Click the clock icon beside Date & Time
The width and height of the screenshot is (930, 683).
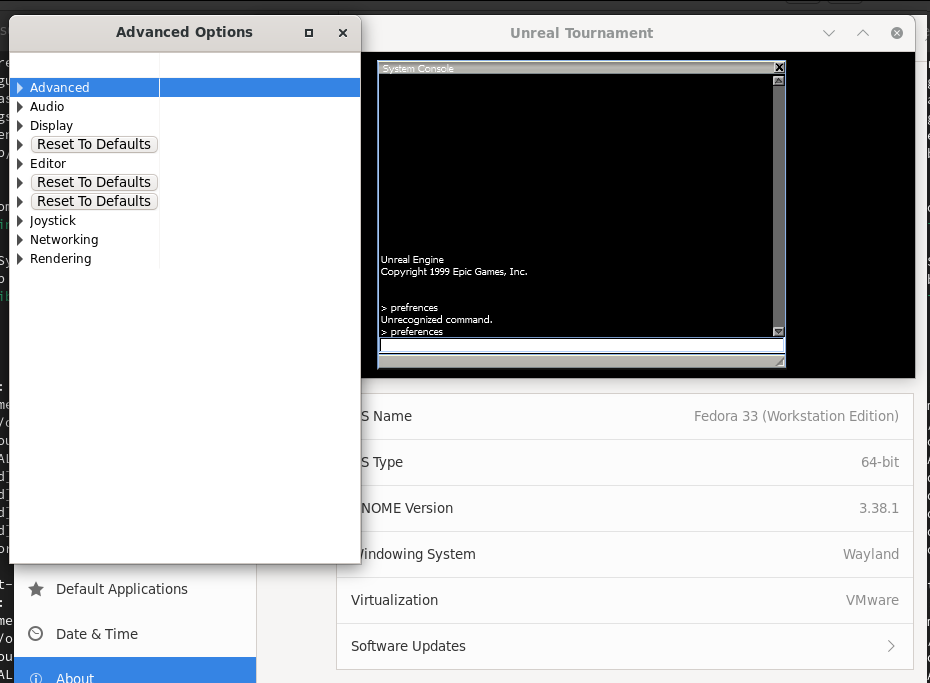pos(37,634)
